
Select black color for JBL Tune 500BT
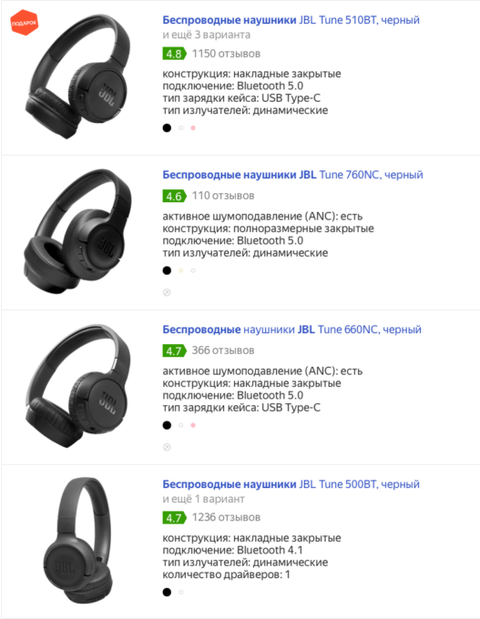(x=167, y=592)
